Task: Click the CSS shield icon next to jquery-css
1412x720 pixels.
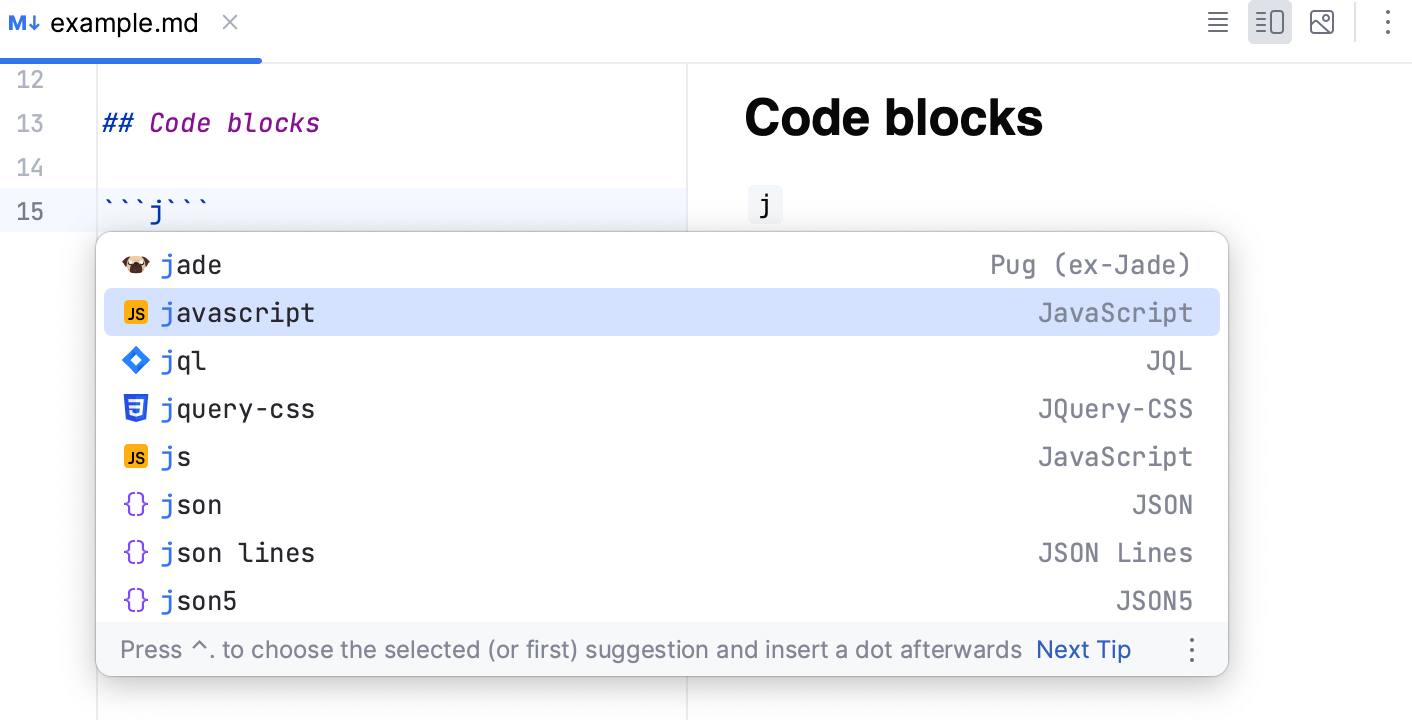Action: [136, 408]
